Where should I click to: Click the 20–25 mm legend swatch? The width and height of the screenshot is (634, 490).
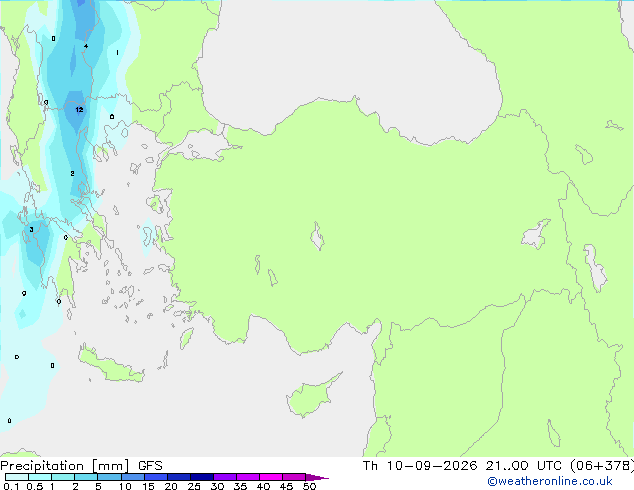[x=178, y=477]
